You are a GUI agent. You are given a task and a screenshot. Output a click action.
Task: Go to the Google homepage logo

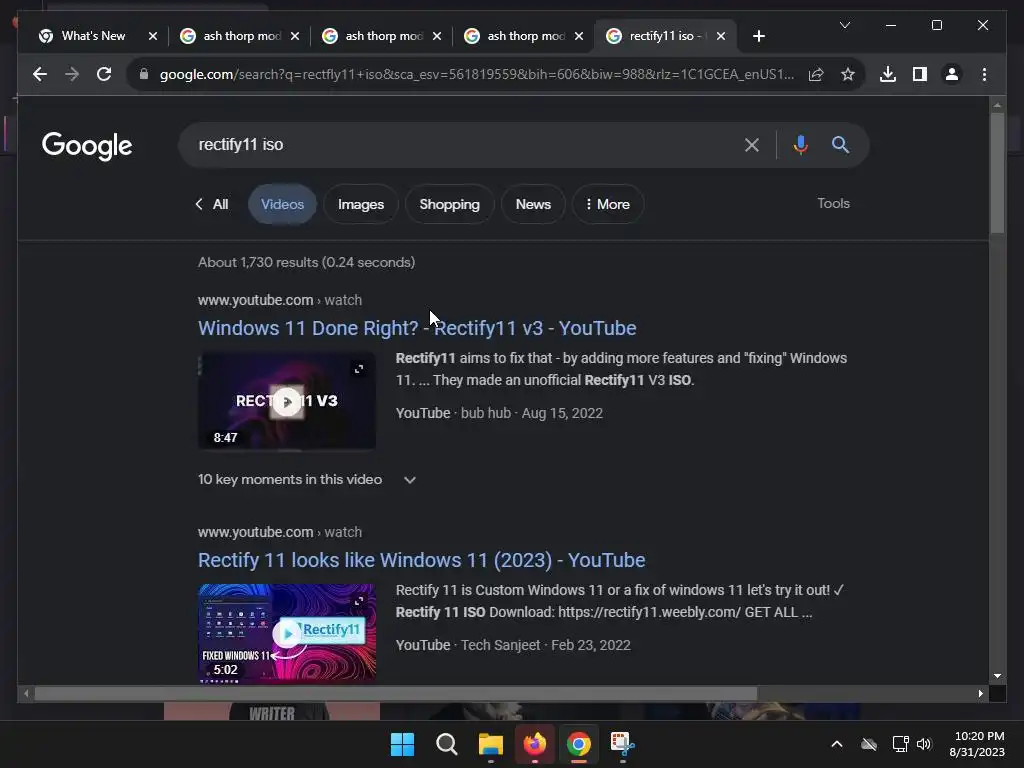87,146
